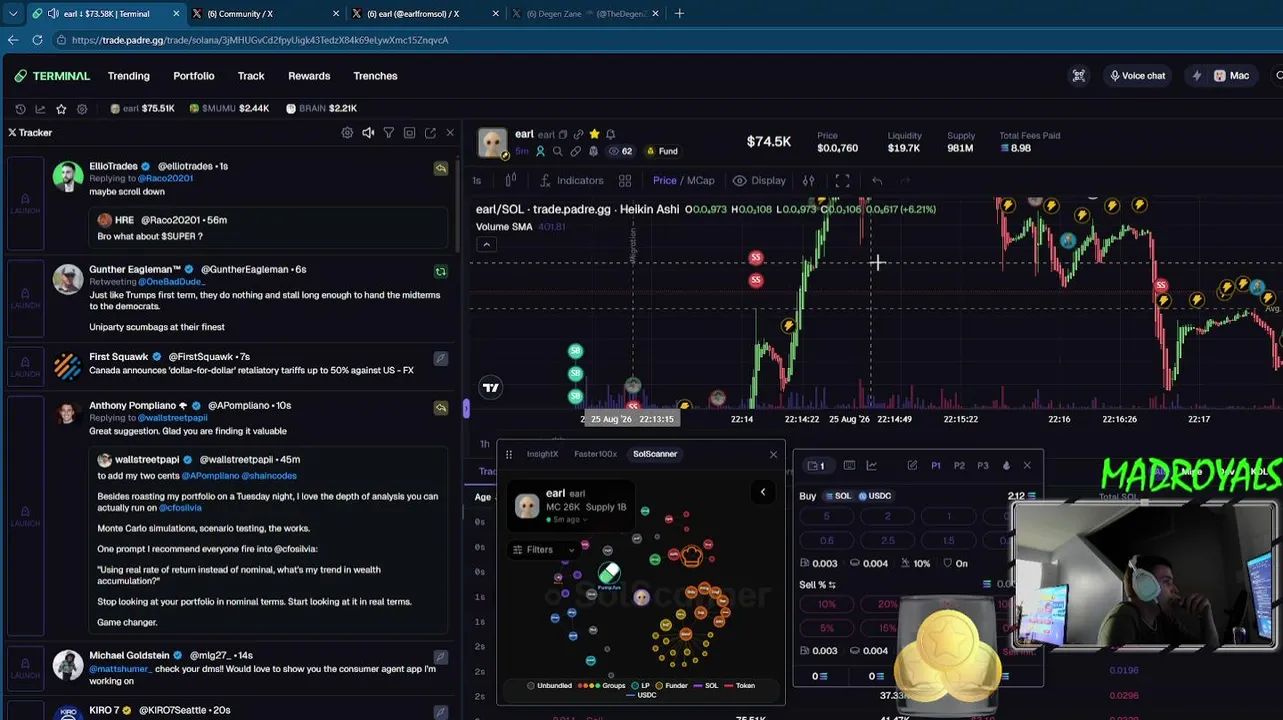Image resolution: width=1283 pixels, height=720 pixels.
Task: Open the chart layout grid icon
Action: pyautogui.click(x=625, y=181)
